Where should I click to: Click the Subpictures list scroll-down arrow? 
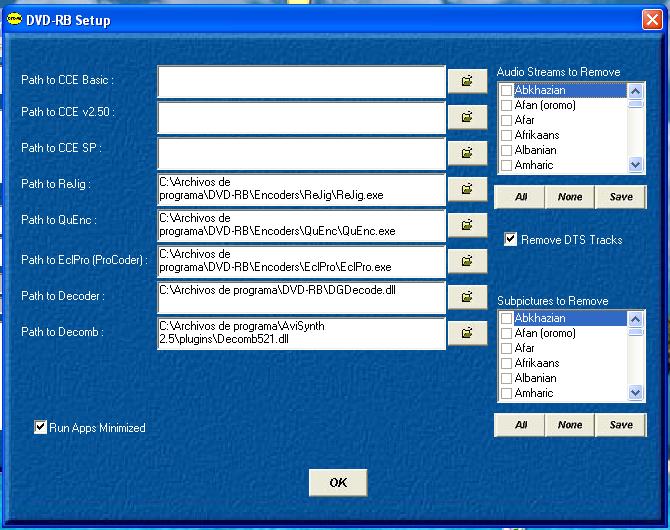[x=635, y=392]
